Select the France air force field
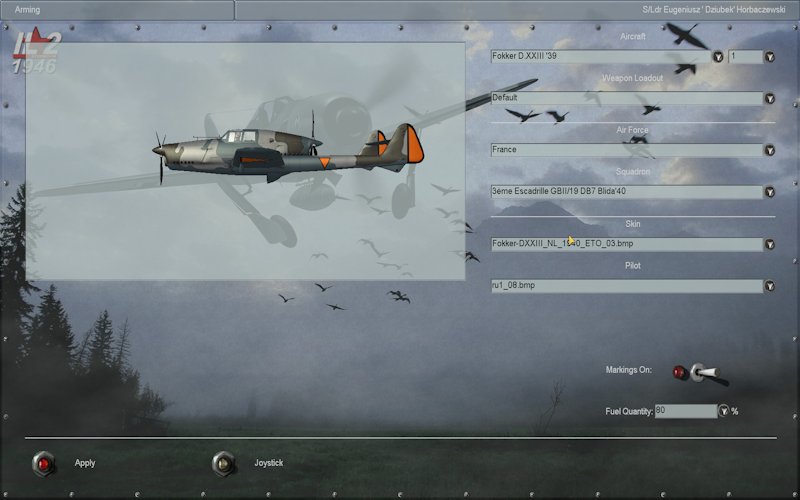This screenshot has width=800, height=500. point(627,150)
